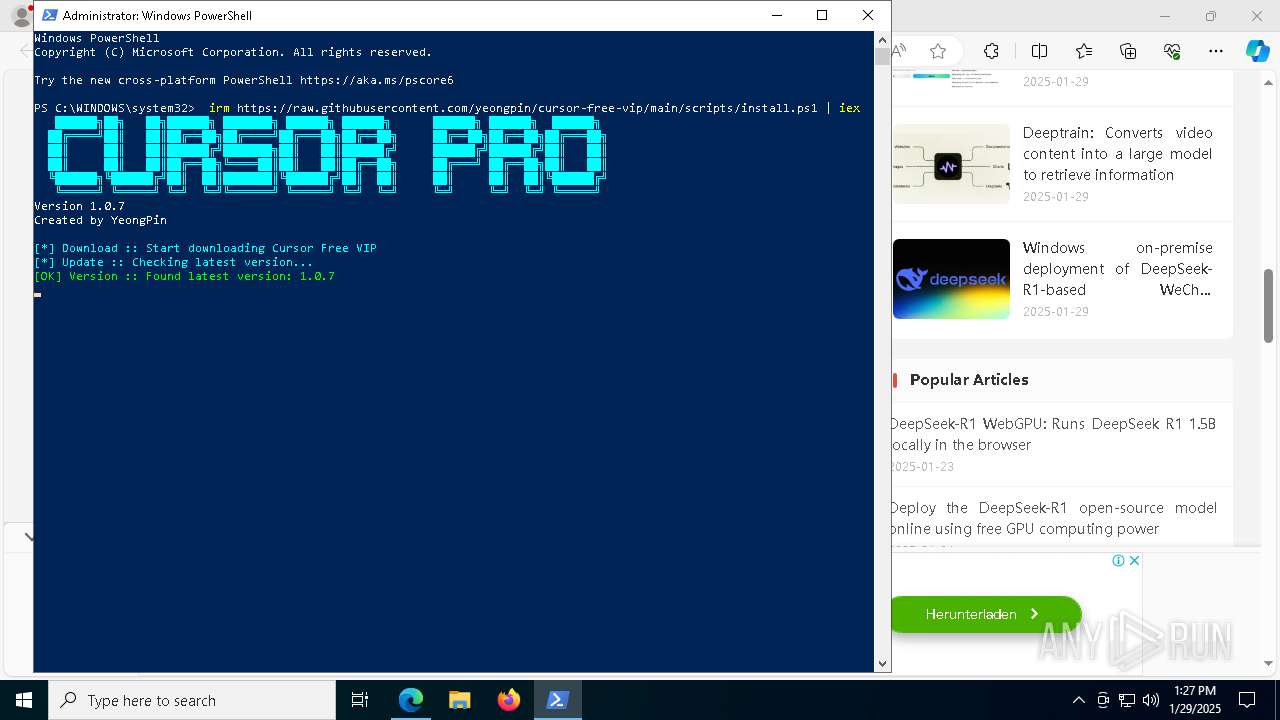The width and height of the screenshot is (1280, 720).
Task: Open Edge's Collections icon
Action: pos(1128,51)
